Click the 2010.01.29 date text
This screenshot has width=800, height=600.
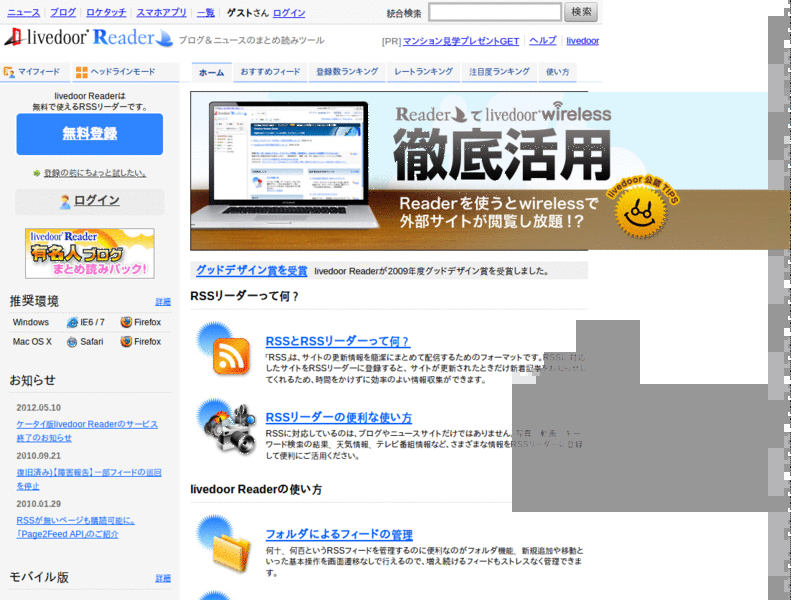(38, 504)
